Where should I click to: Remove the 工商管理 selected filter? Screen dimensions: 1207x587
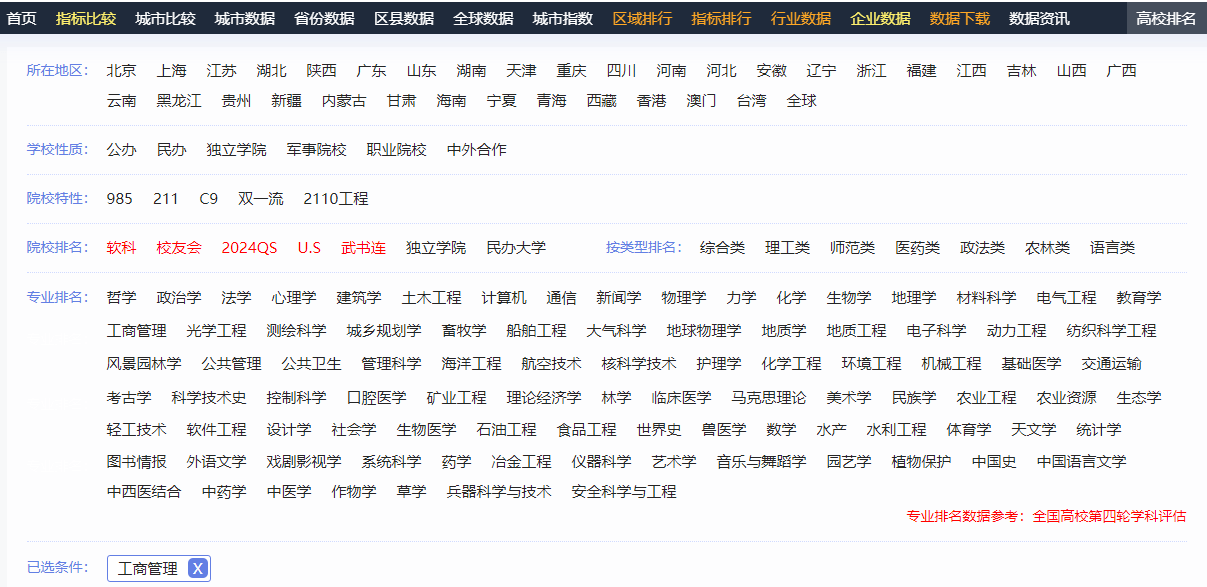pyautogui.click(x=197, y=568)
